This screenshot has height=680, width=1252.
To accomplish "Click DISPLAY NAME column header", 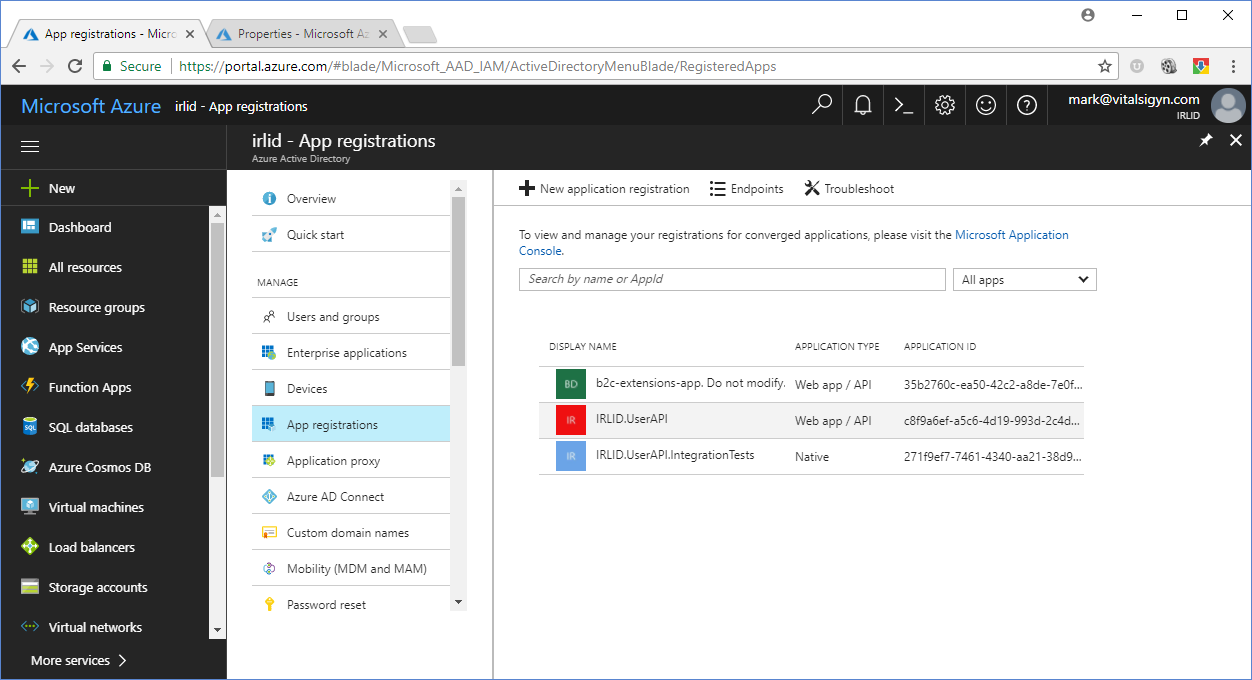I will click(583, 347).
